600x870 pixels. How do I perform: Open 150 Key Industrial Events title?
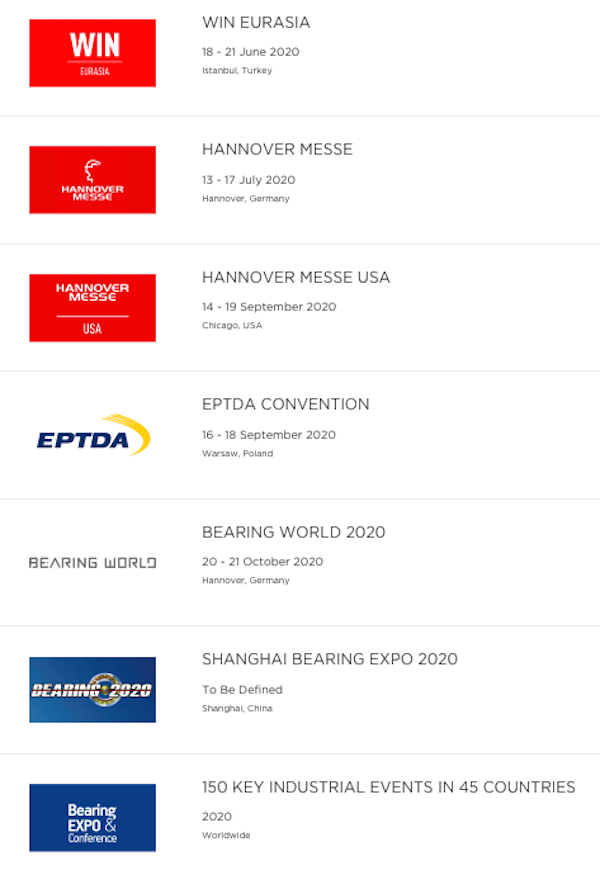(388, 787)
